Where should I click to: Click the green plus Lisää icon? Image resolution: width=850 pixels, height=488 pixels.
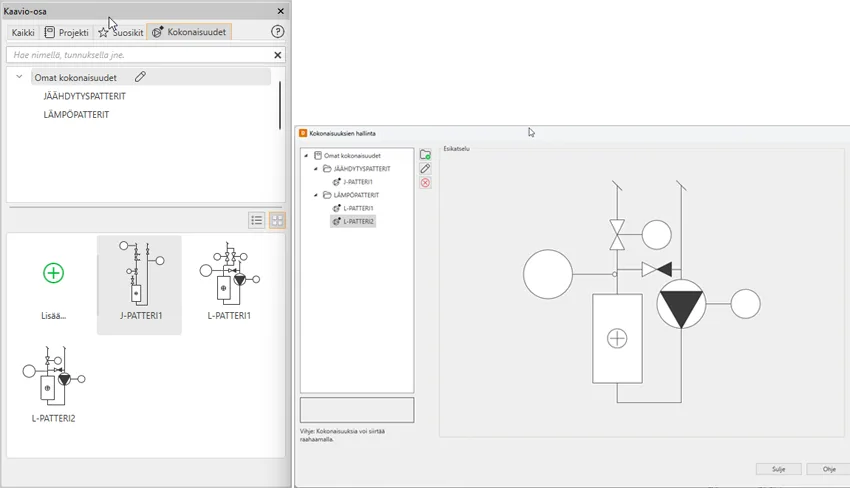(x=53, y=273)
